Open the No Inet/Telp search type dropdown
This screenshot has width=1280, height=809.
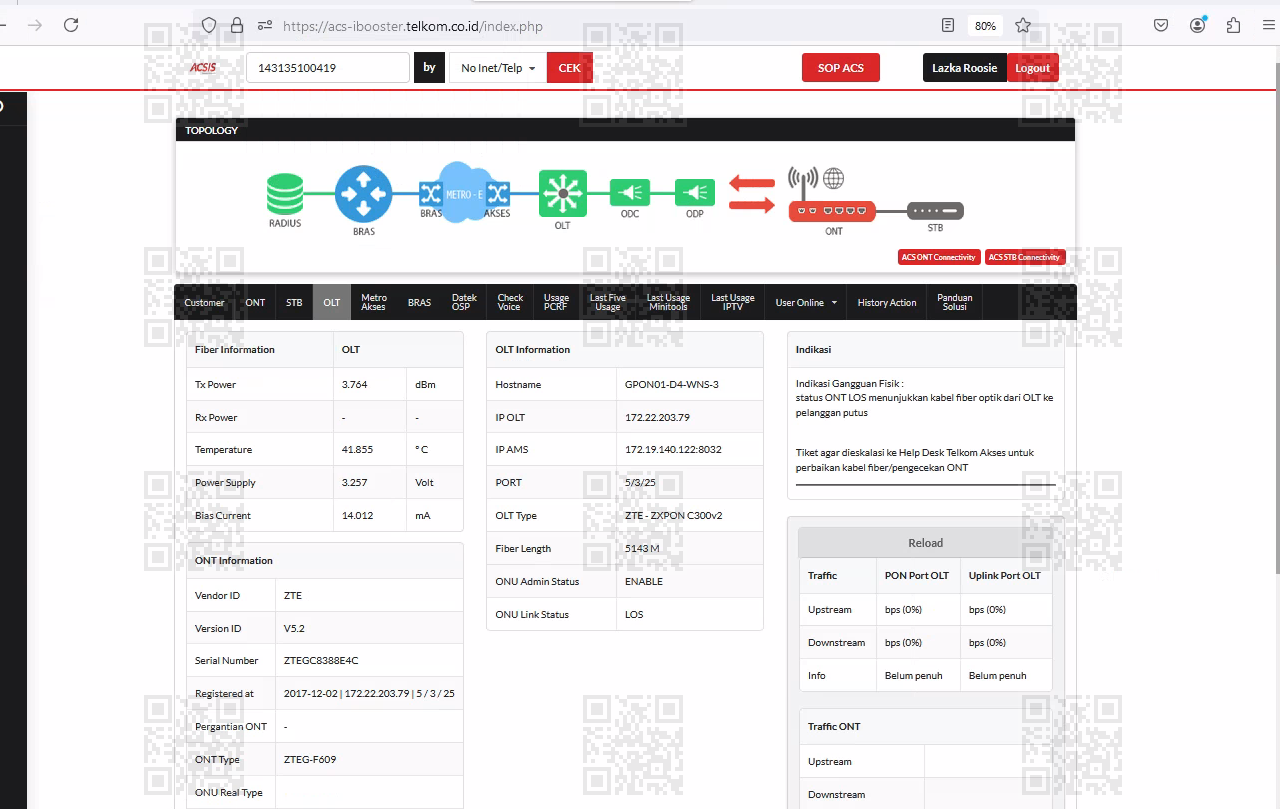coord(498,68)
